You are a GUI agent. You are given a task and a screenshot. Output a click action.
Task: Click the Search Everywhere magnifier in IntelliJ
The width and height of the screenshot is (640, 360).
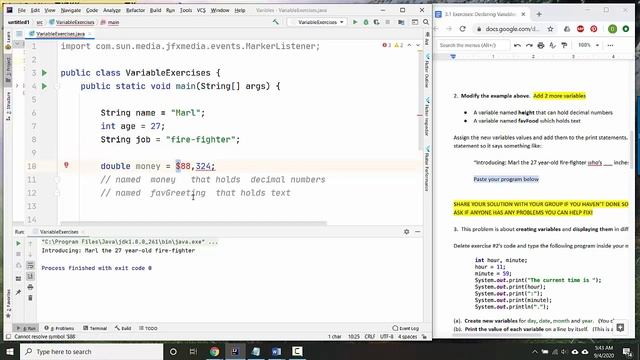(426, 22)
